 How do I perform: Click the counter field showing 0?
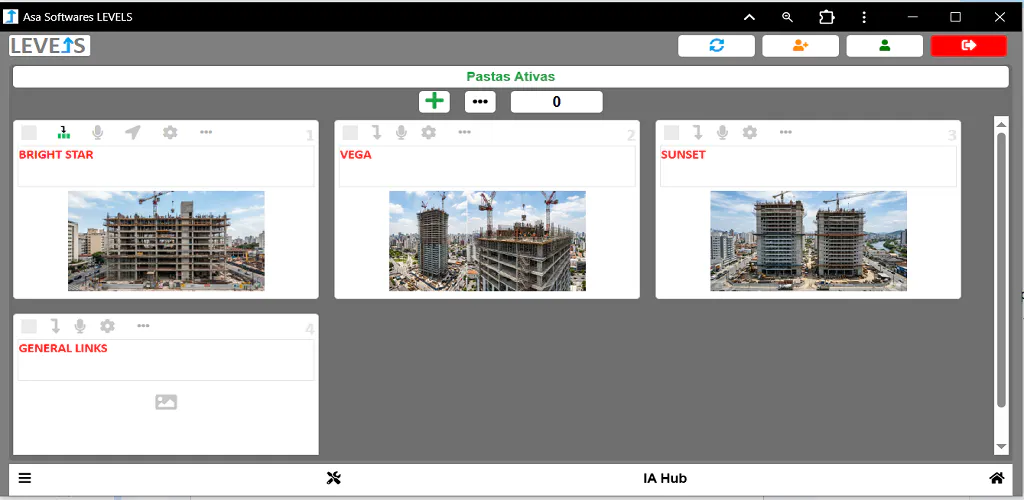point(556,102)
